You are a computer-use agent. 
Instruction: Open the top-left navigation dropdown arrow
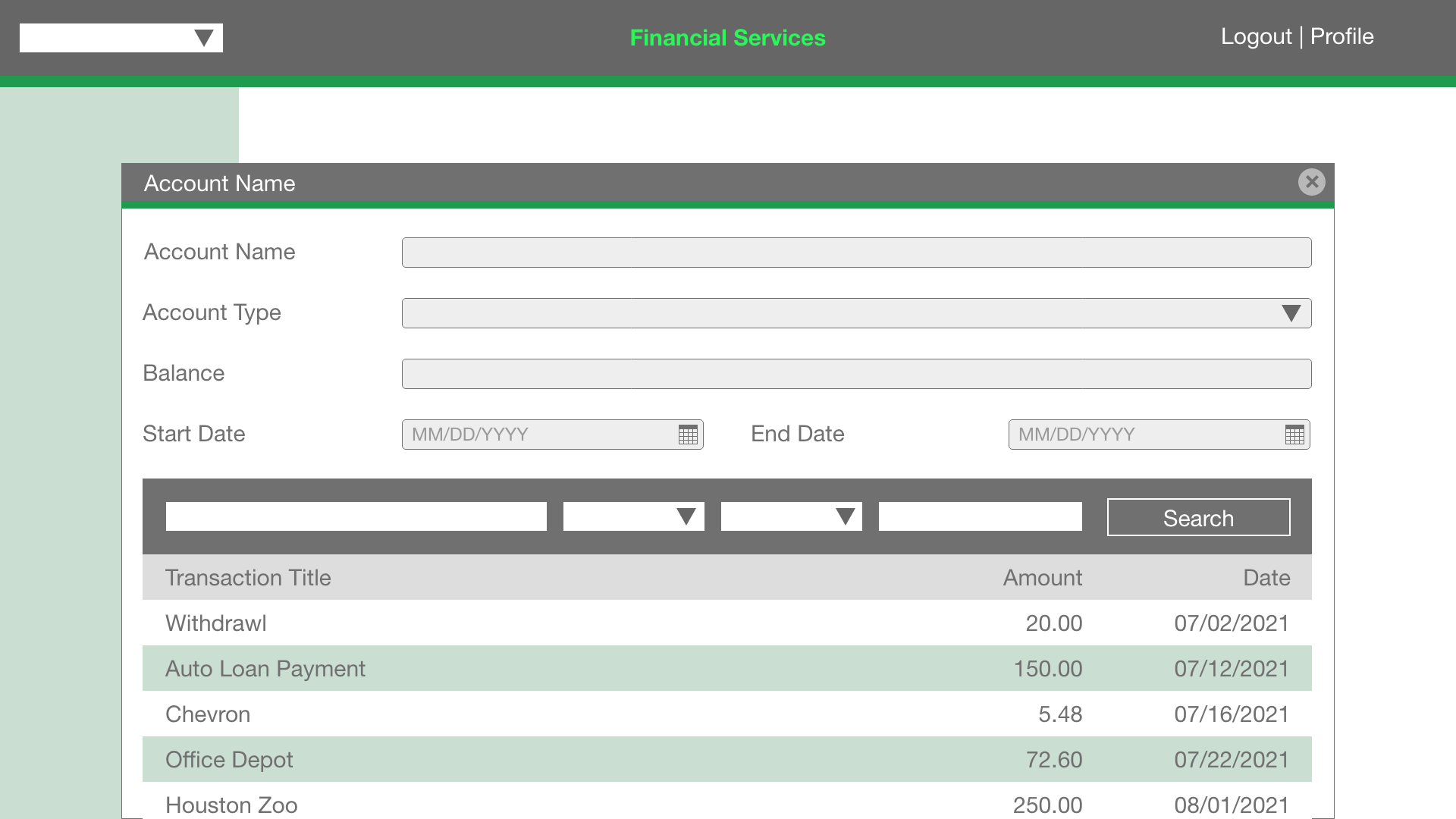203,36
